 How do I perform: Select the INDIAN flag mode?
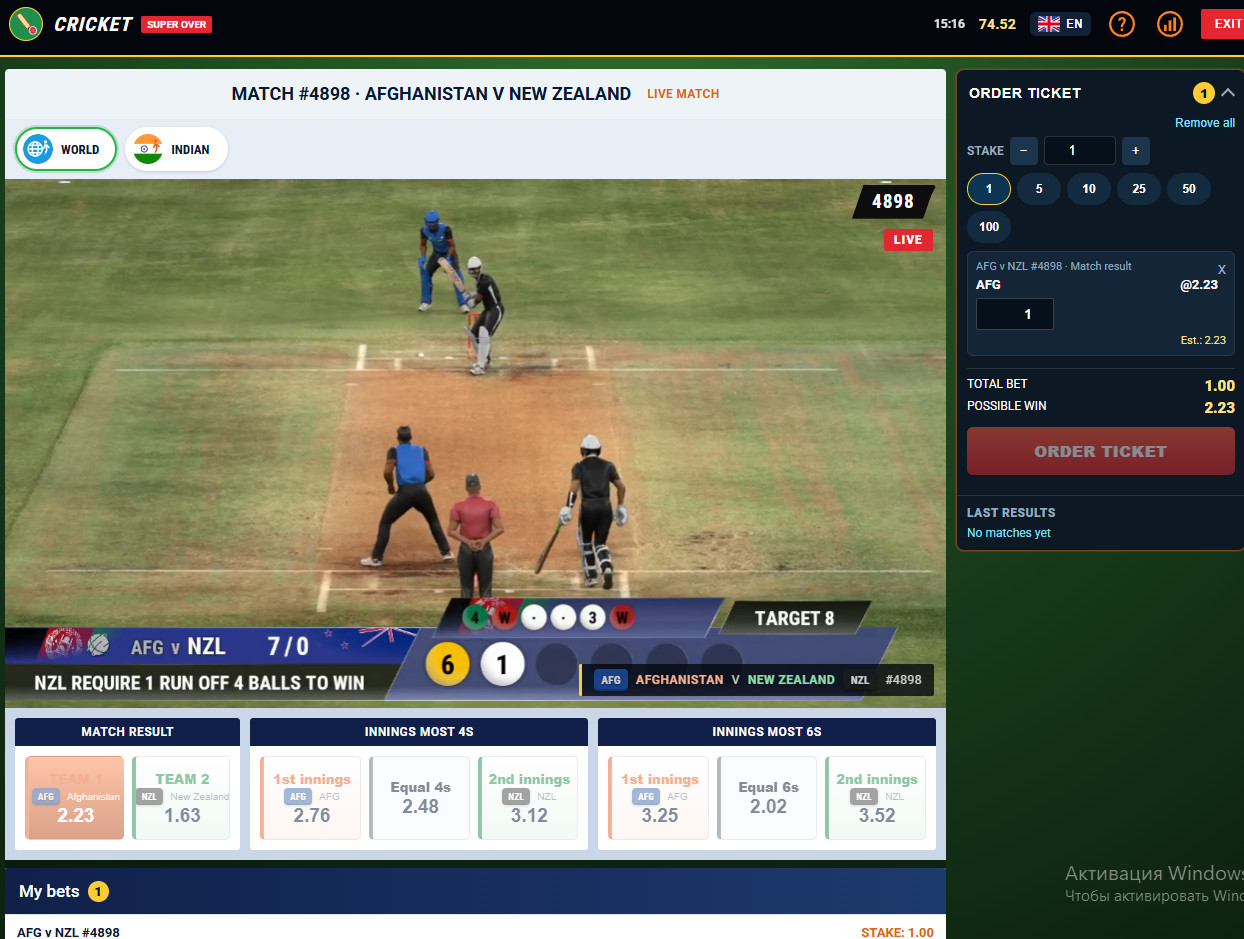176,149
